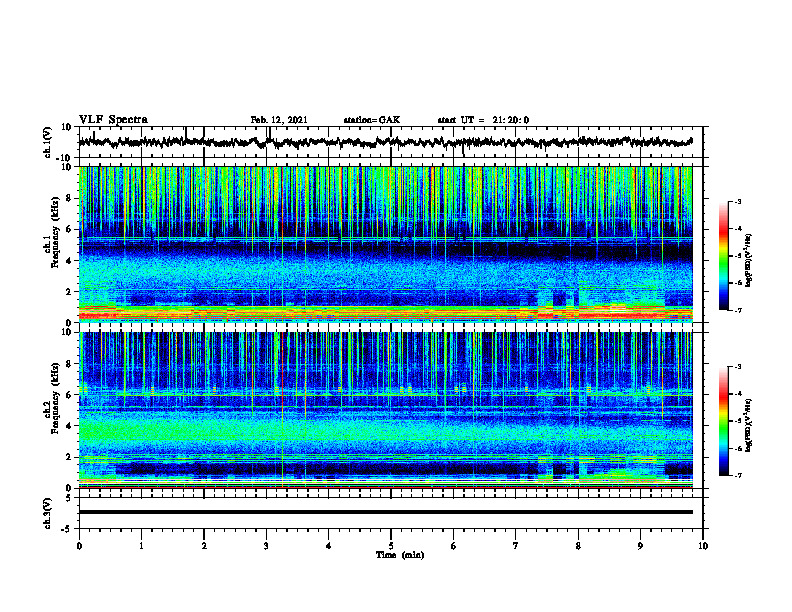
Task: Click the log(PSD) label beside the ch.2 color bar
Action: [x=749, y=425]
